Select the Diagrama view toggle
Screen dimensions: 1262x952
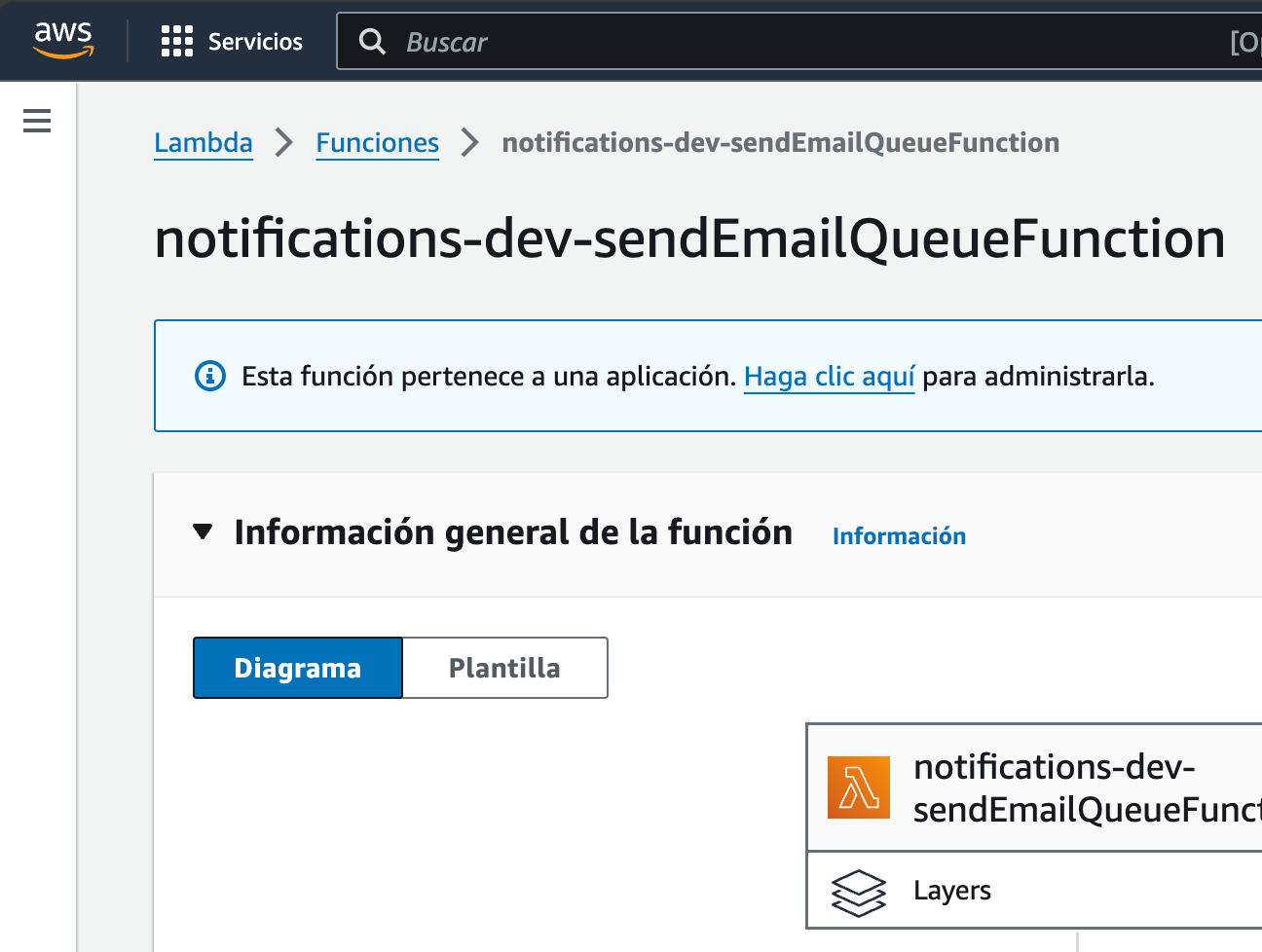298,668
